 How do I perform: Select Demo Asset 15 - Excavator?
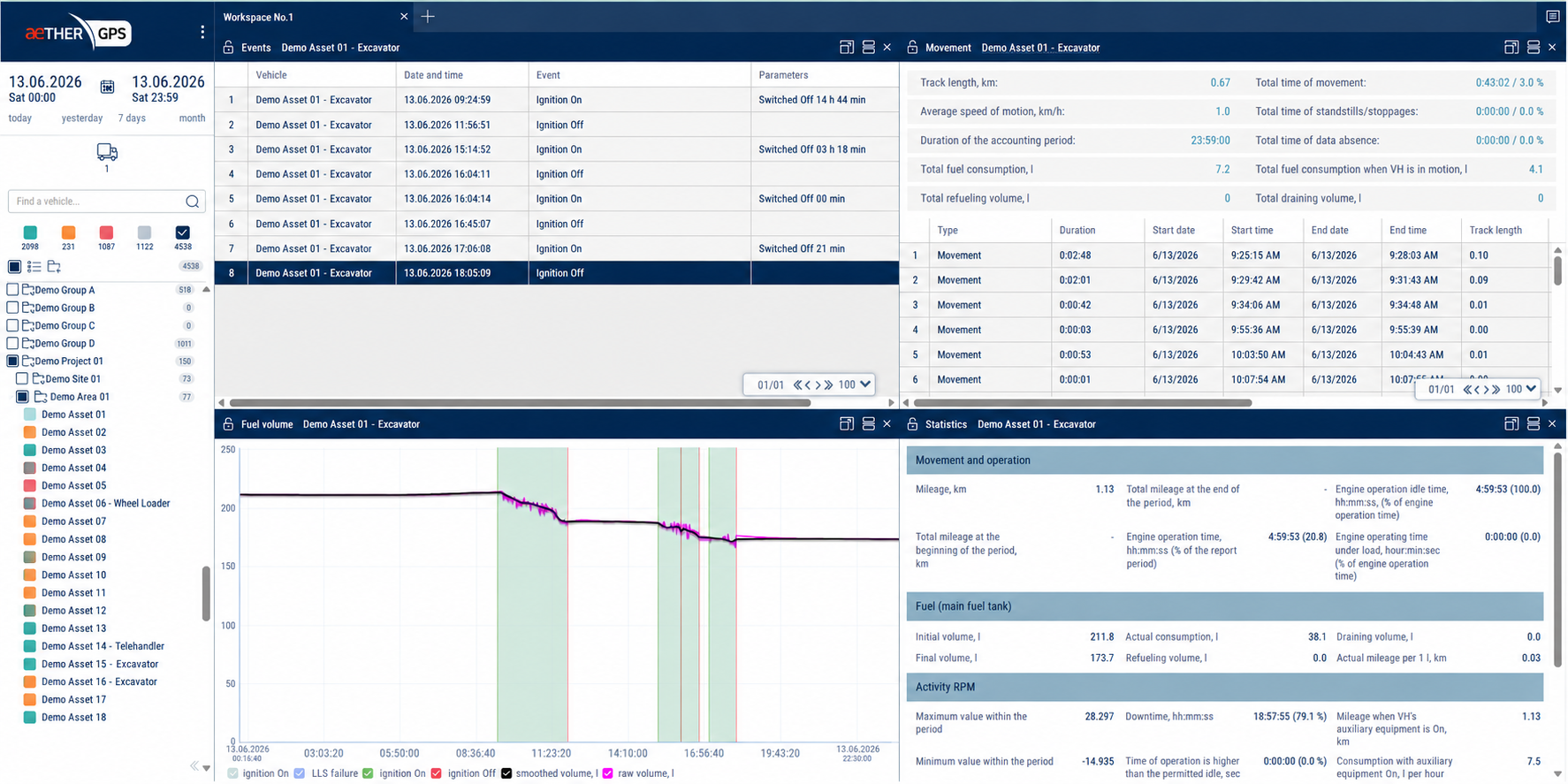tap(100, 665)
